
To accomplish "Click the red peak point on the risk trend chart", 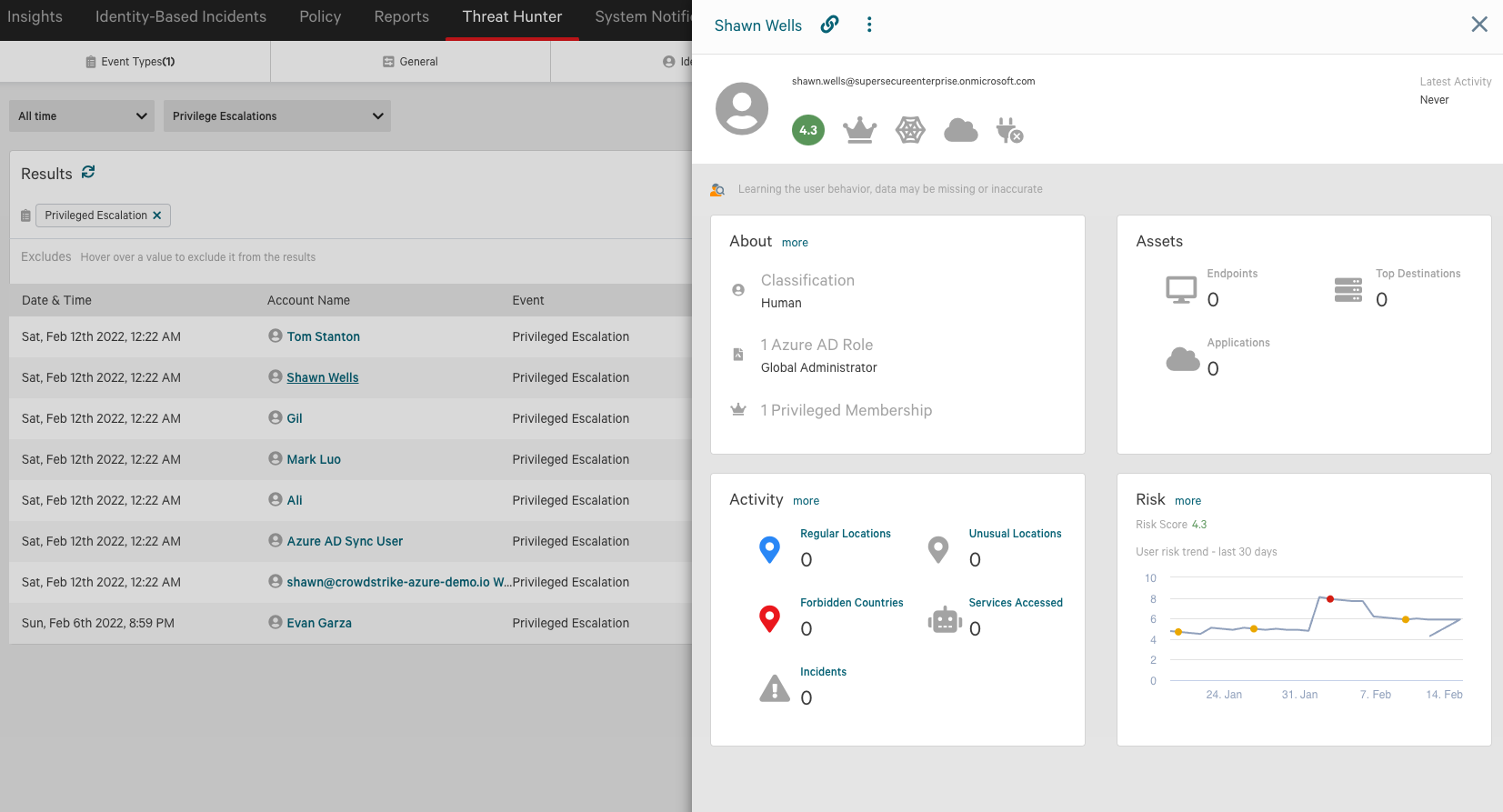I will (x=1330, y=599).
